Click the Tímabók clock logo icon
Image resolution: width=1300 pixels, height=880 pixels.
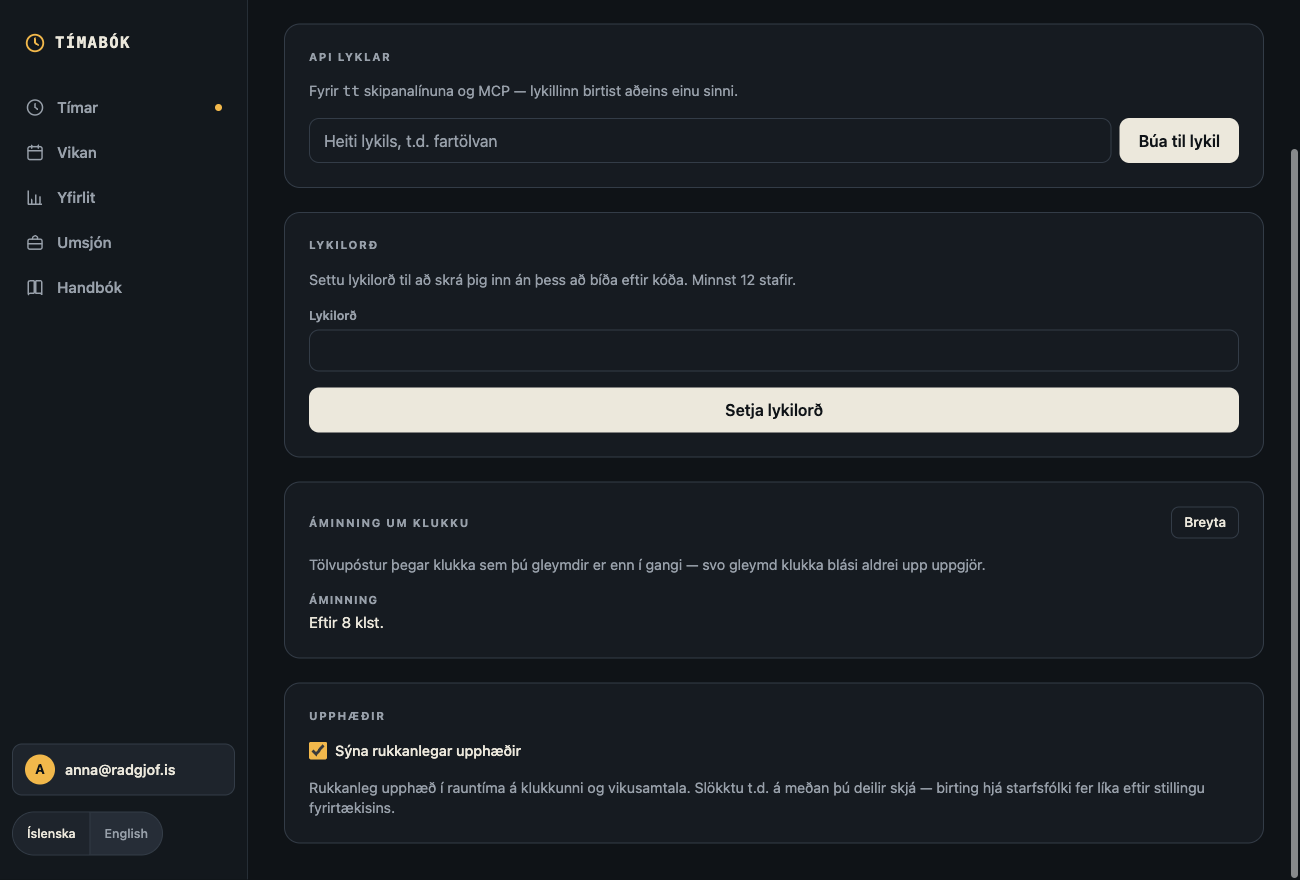[35, 42]
